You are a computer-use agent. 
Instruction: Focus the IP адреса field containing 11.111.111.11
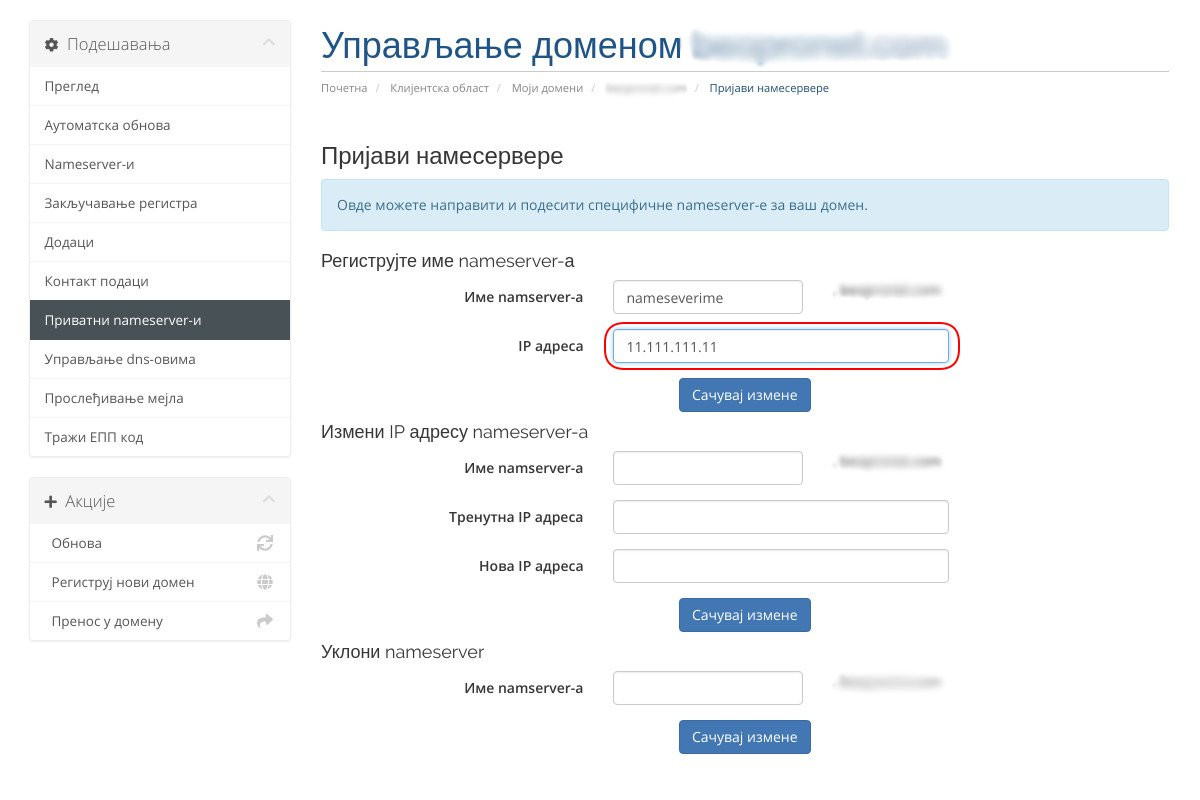pyautogui.click(x=781, y=346)
